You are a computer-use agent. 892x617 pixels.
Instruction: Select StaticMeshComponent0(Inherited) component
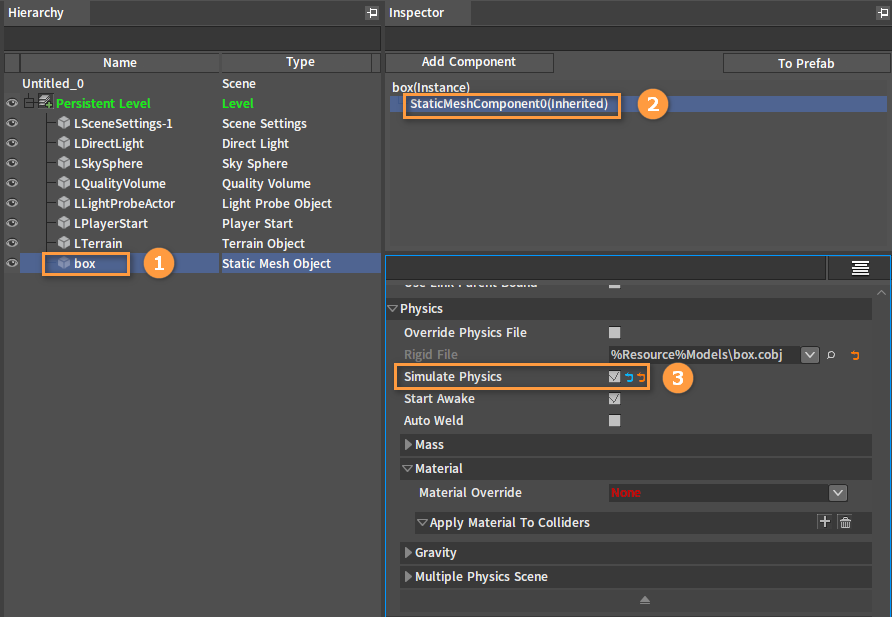[x=509, y=104]
